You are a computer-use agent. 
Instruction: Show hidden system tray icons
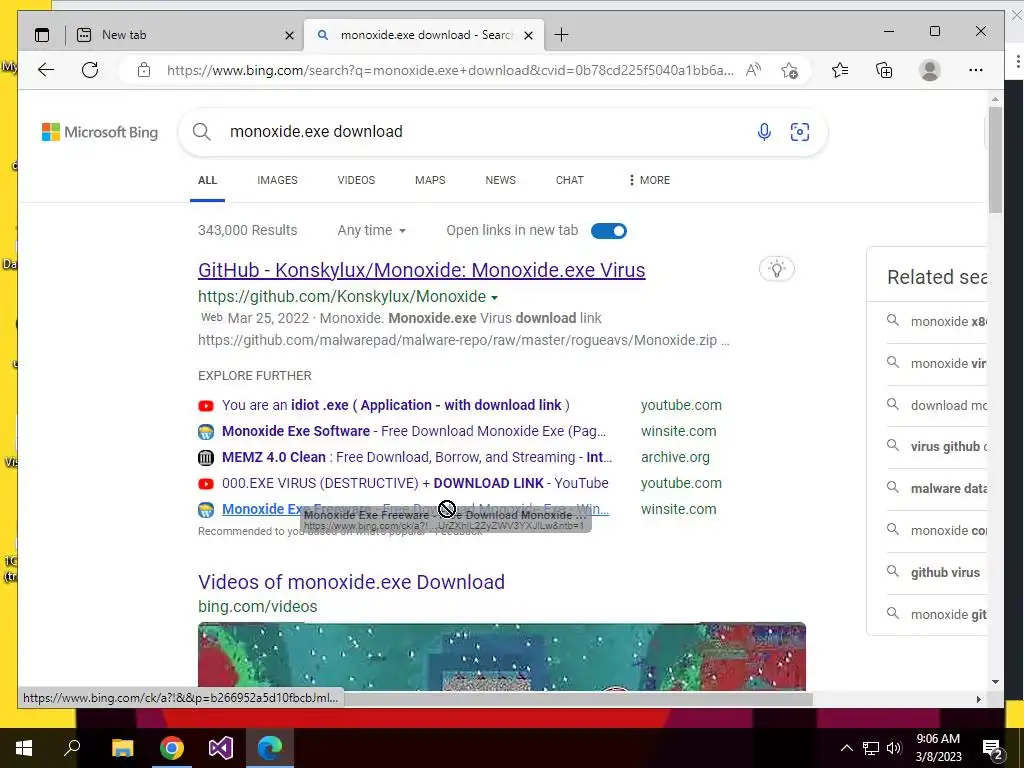846,748
